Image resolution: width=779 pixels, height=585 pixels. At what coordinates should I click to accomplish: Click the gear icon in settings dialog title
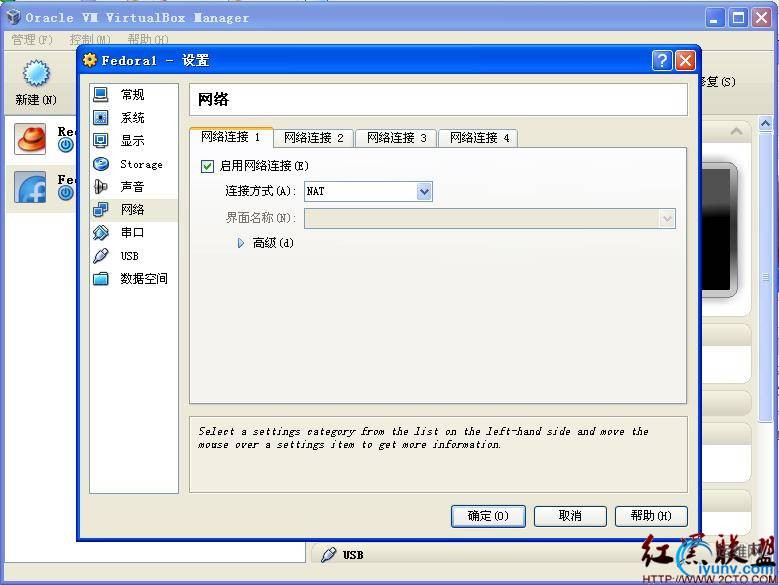90,60
